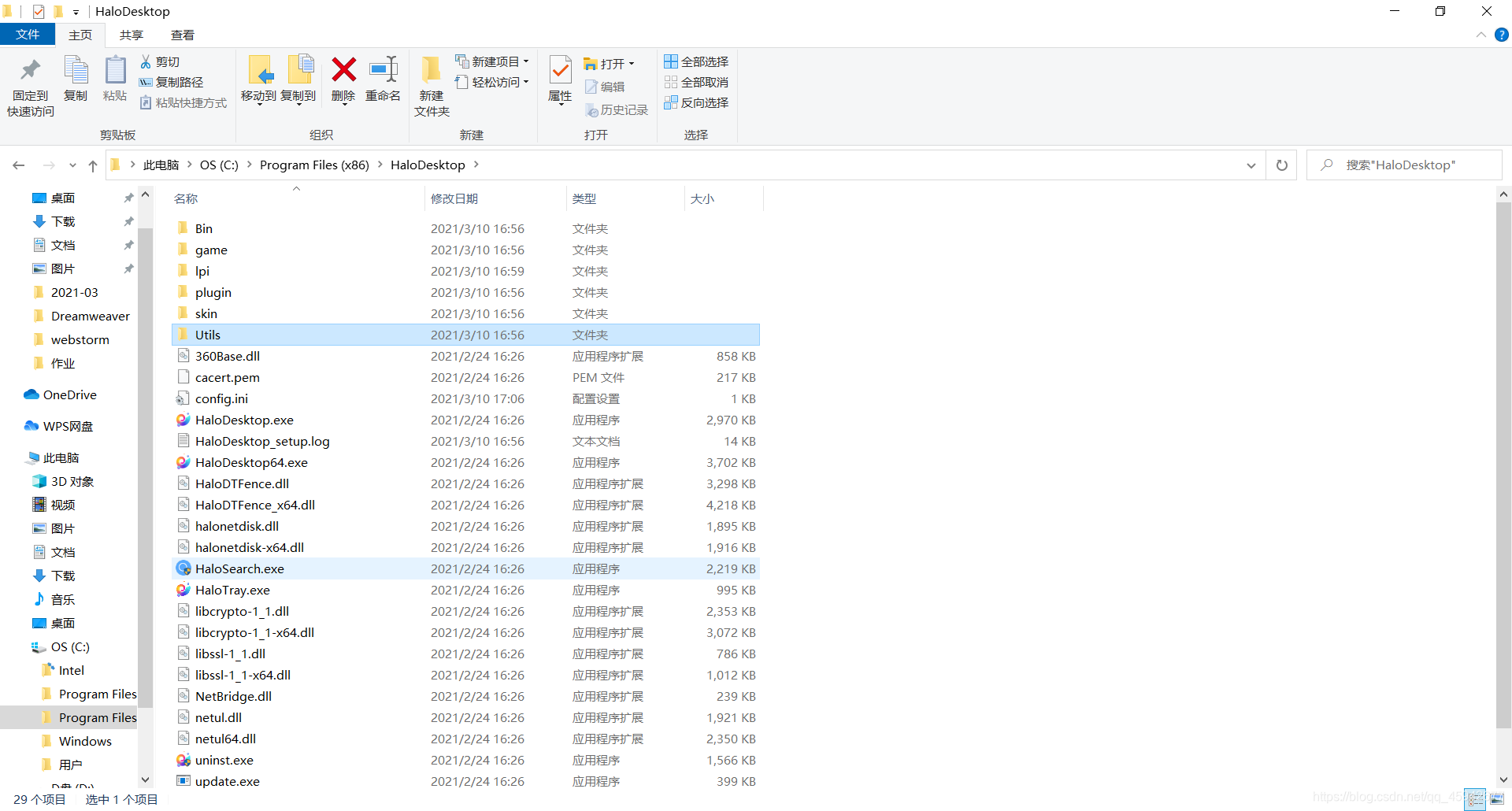Select HaloDesktop_setup.log file

(x=262, y=441)
